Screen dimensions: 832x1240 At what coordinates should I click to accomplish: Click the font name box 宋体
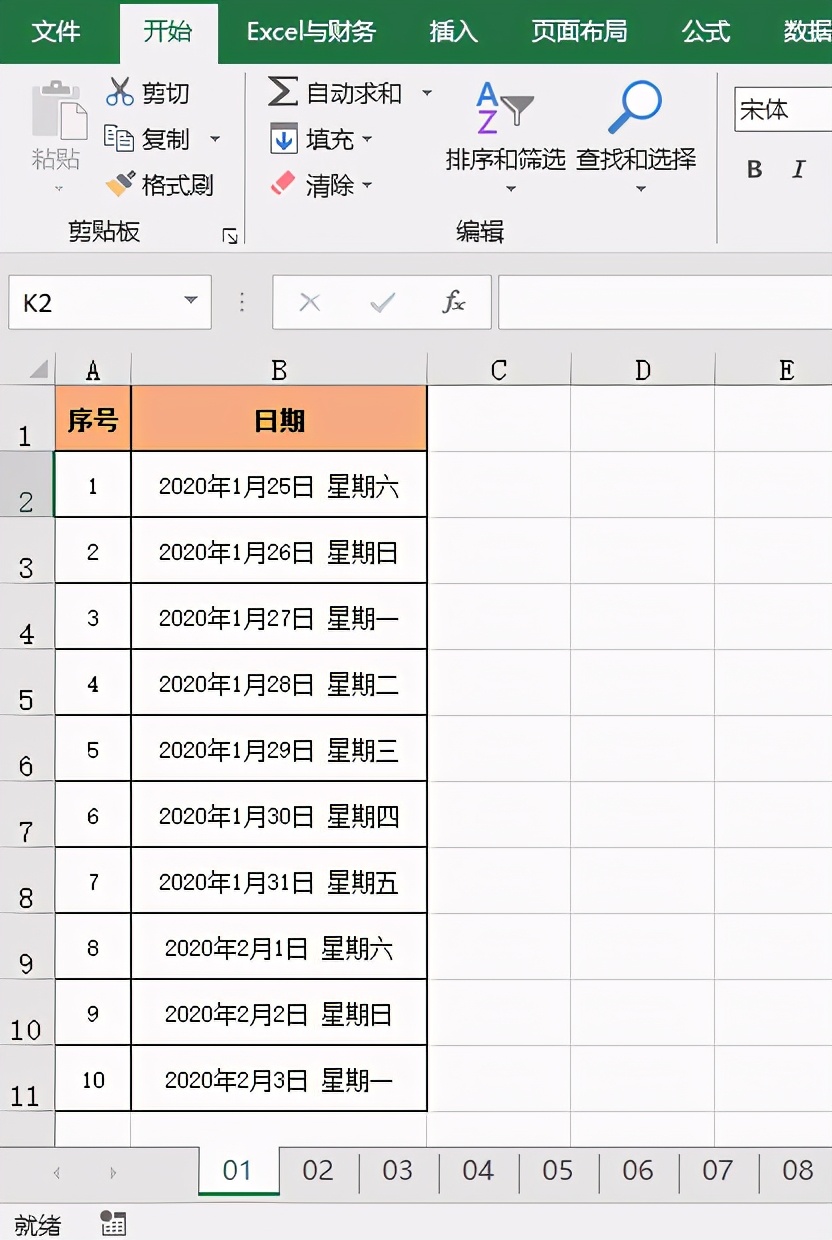pos(783,110)
